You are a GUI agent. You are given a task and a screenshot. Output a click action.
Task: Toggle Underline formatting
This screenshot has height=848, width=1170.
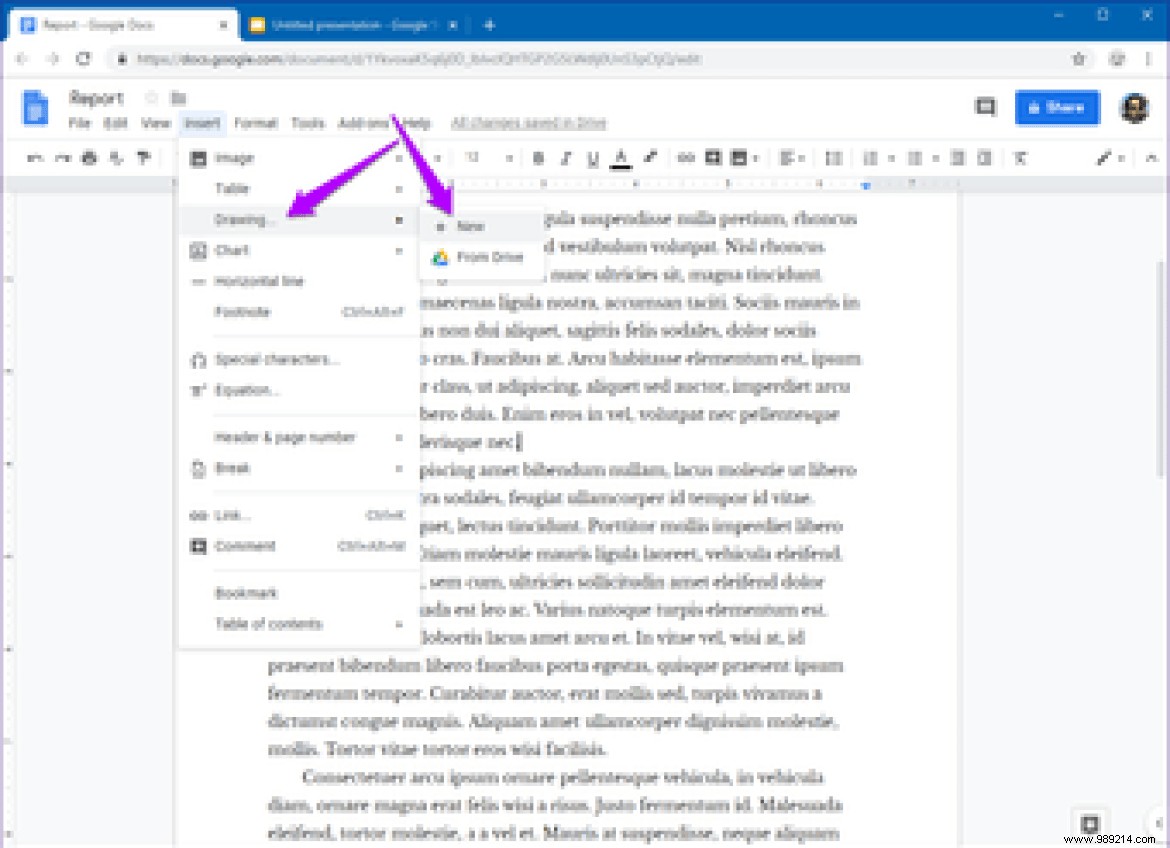tap(594, 158)
